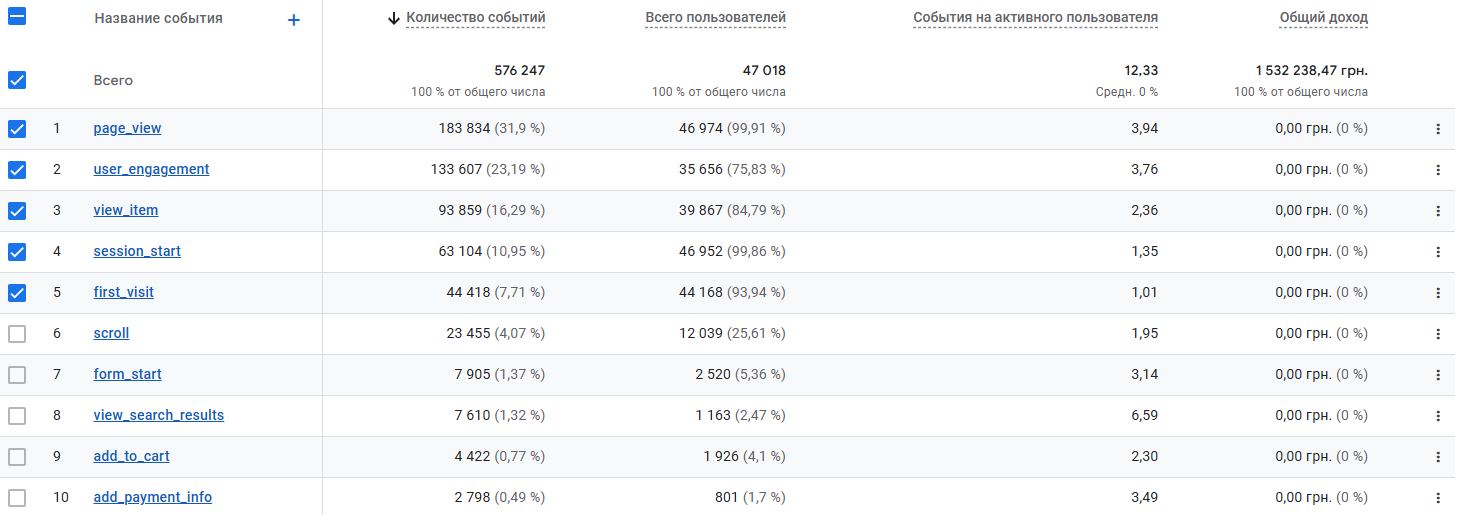
Task: Open three-dot menu for the user_engagement row
Action: [x=1438, y=170]
